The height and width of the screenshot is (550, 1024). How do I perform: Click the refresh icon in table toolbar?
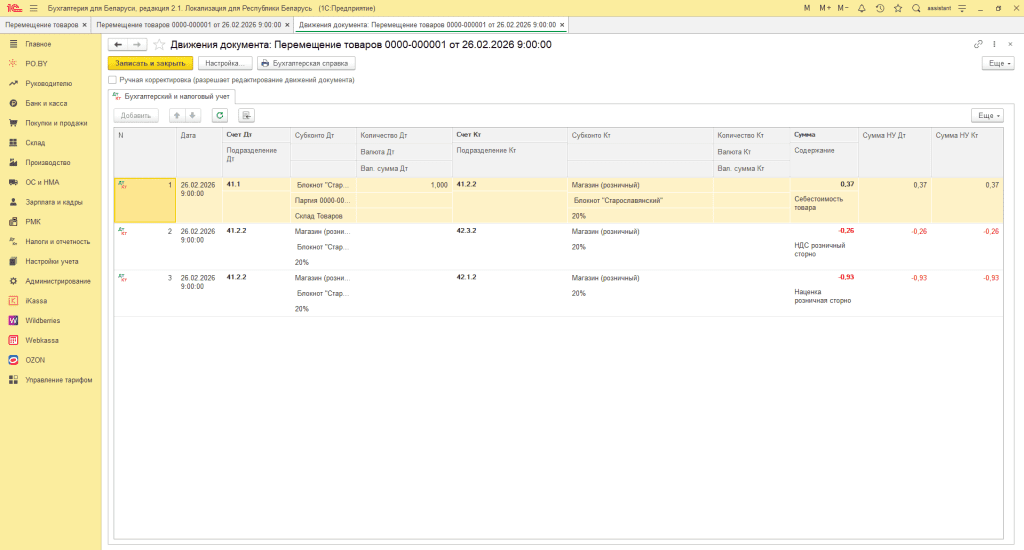[x=219, y=115]
